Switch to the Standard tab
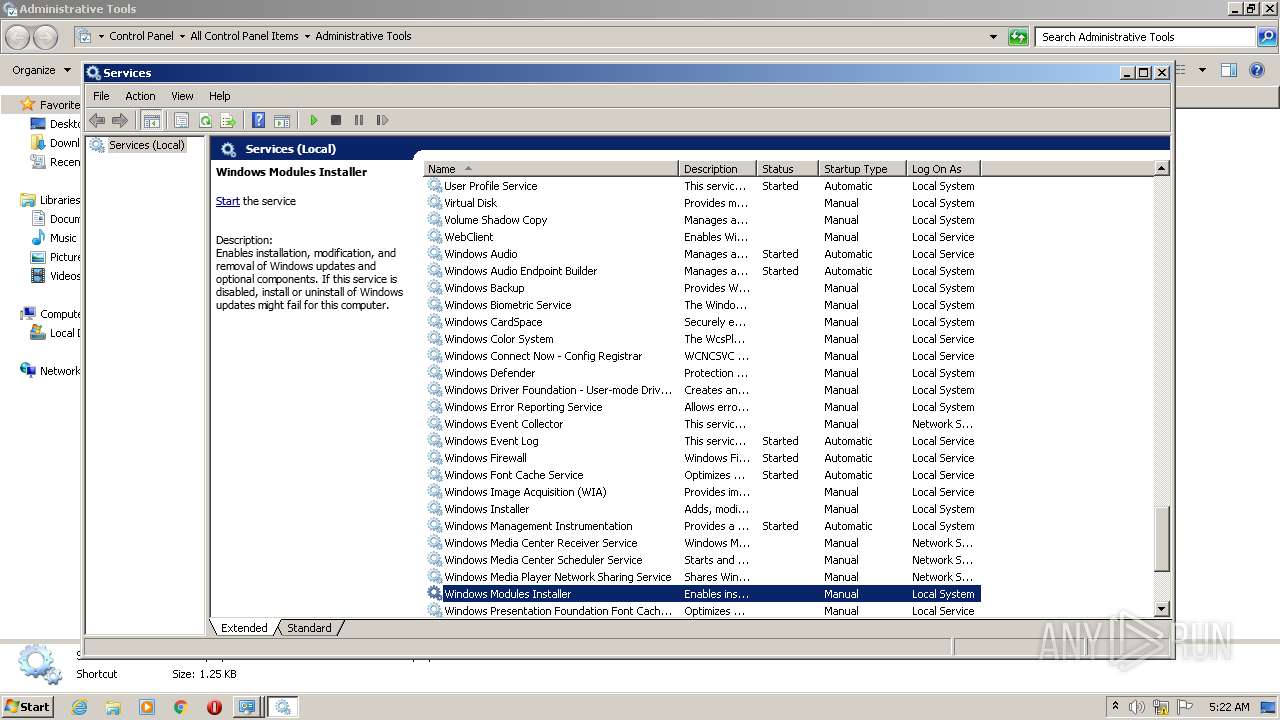The height and width of the screenshot is (720, 1280). tap(309, 628)
